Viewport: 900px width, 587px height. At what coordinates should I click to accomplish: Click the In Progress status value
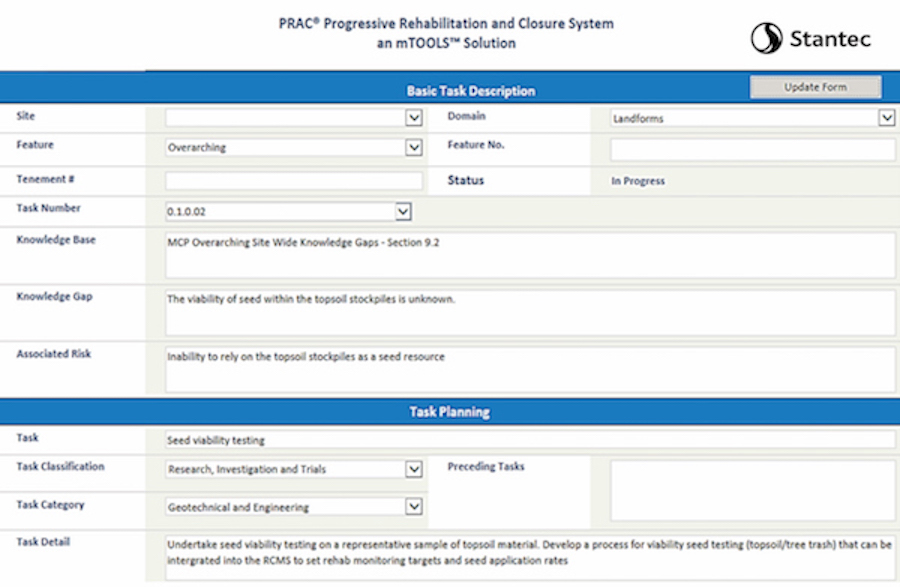pyautogui.click(x=638, y=182)
